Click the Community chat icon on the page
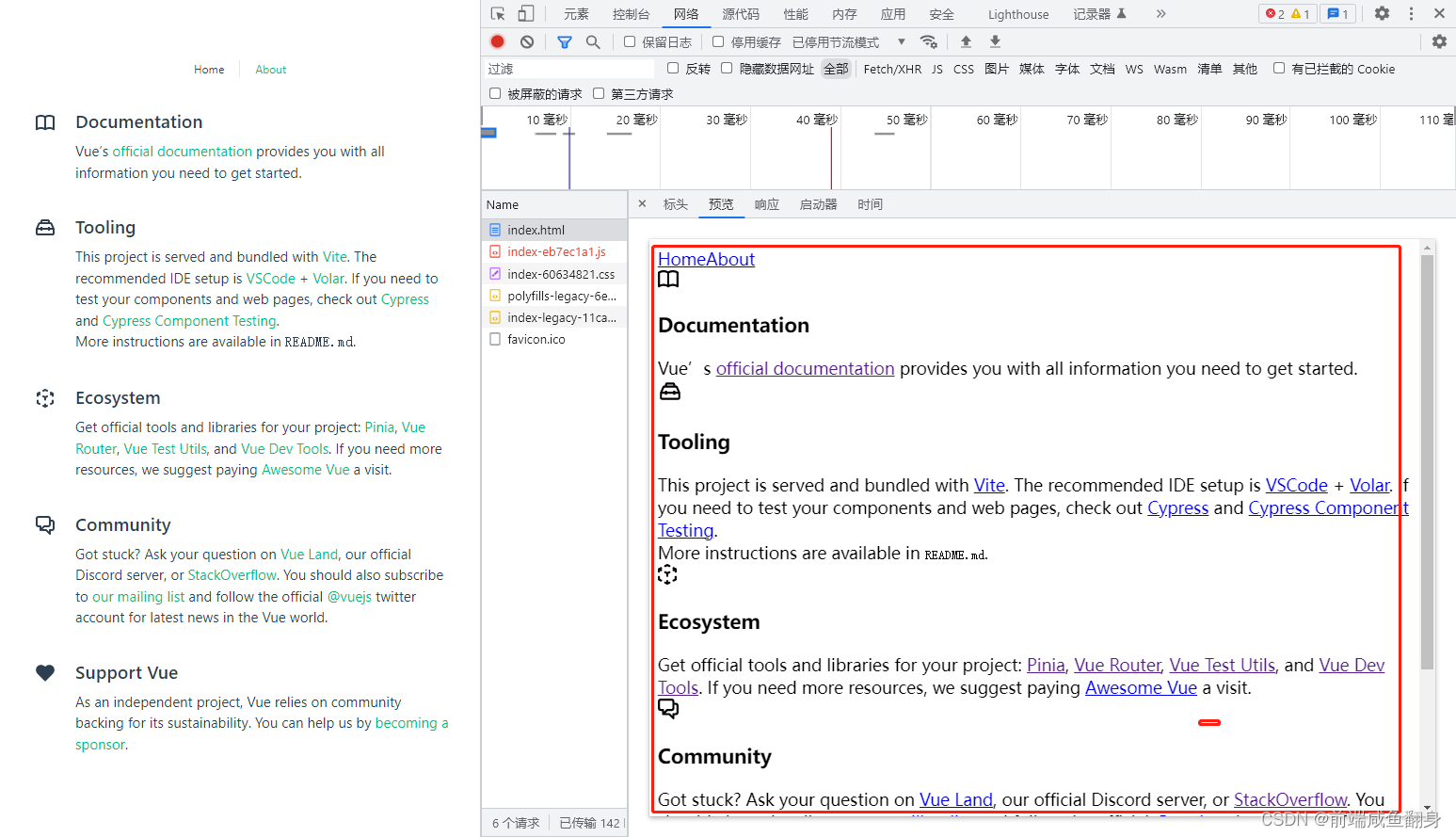1456x837 pixels. (45, 524)
